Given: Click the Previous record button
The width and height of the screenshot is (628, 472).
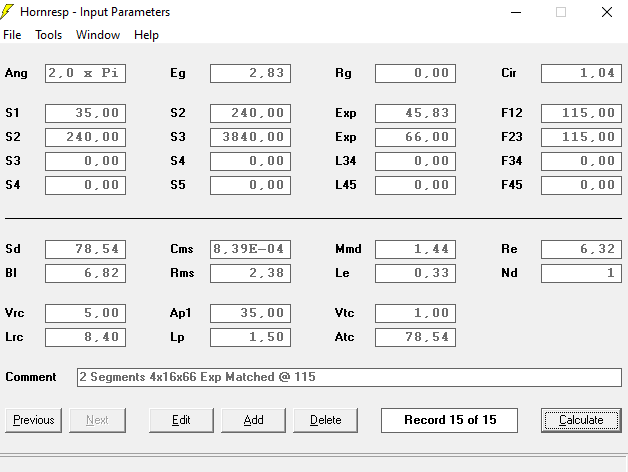Looking at the screenshot, I should (34, 420).
